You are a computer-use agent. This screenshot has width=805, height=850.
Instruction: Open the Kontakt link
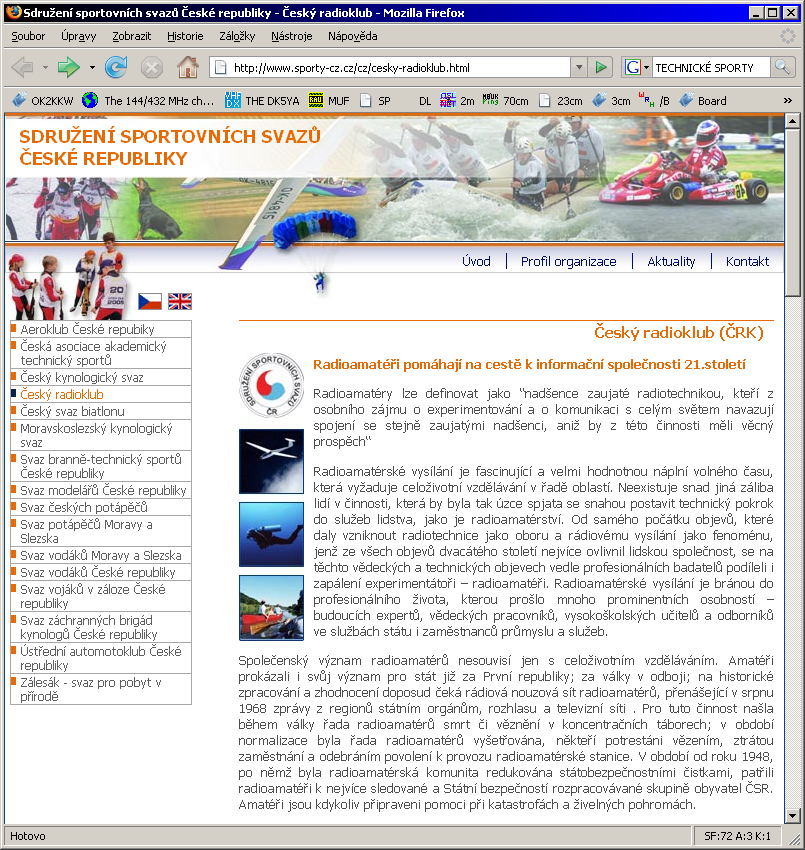(x=747, y=261)
